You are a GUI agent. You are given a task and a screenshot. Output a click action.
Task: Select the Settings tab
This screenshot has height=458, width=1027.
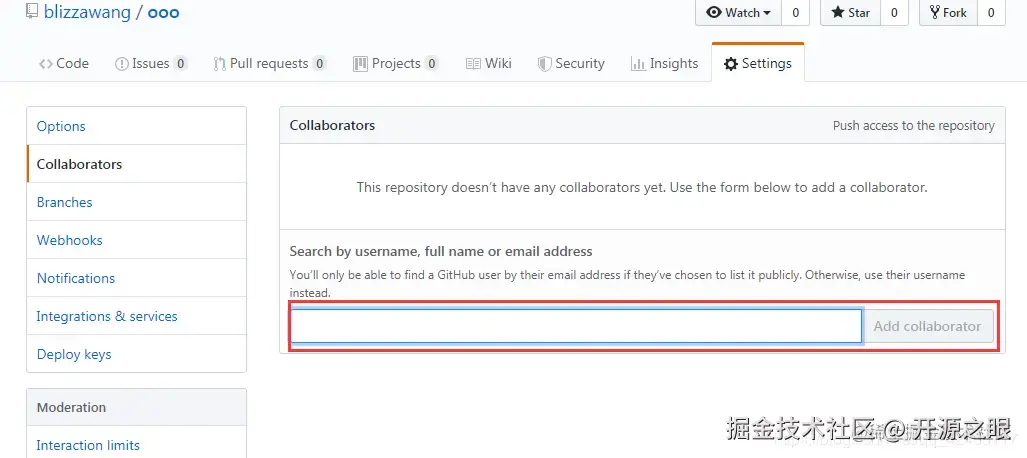pyautogui.click(x=758, y=64)
